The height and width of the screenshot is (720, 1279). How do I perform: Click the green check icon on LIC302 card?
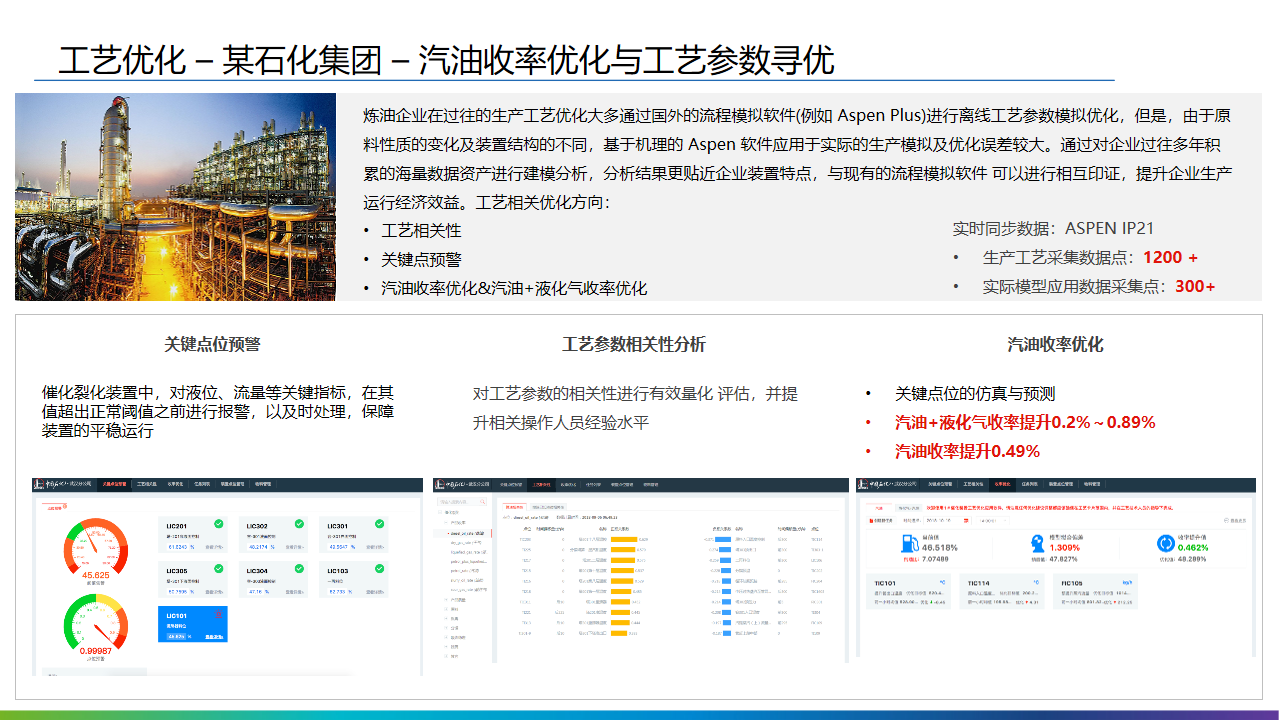(x=299, y=523)
